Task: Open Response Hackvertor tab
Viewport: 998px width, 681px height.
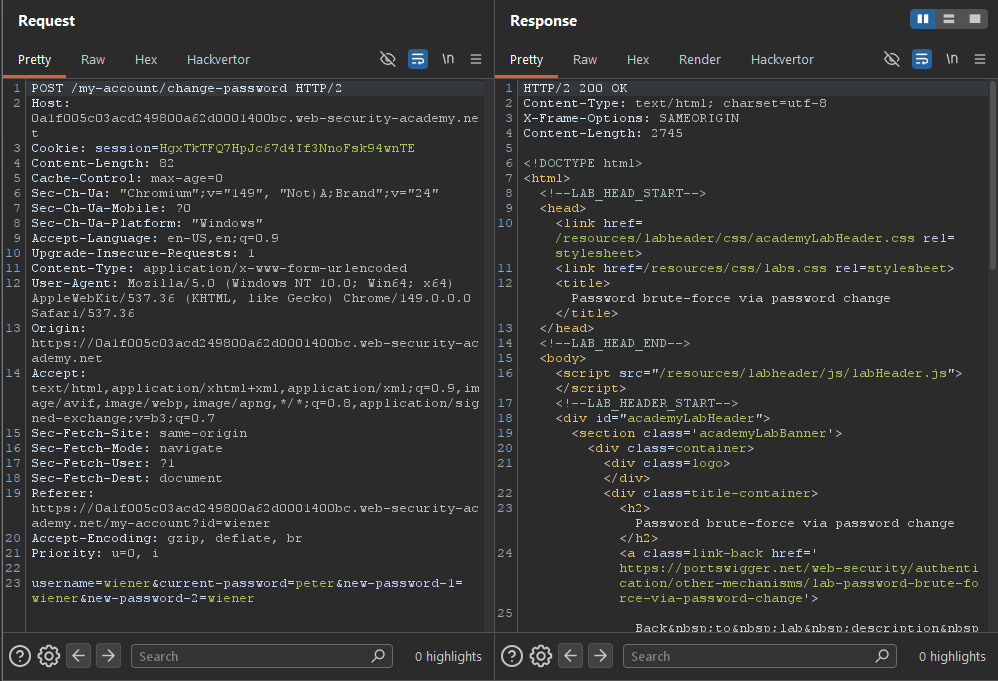Action: pos(782,60)
